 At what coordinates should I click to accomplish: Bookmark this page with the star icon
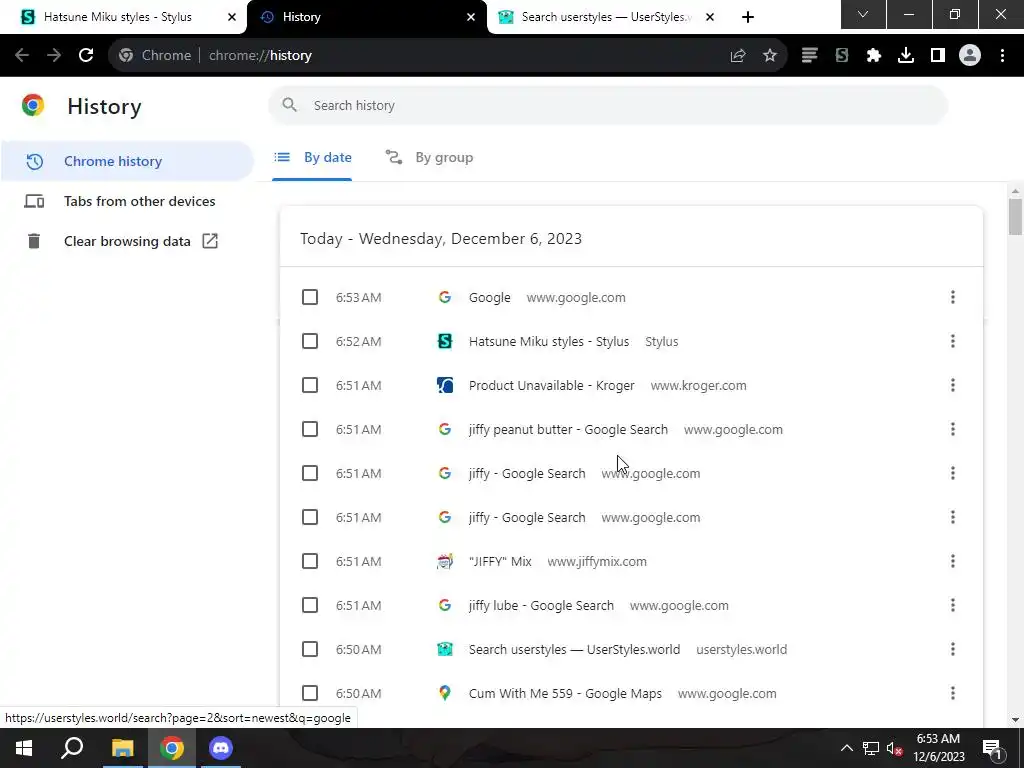click(770, 56)
